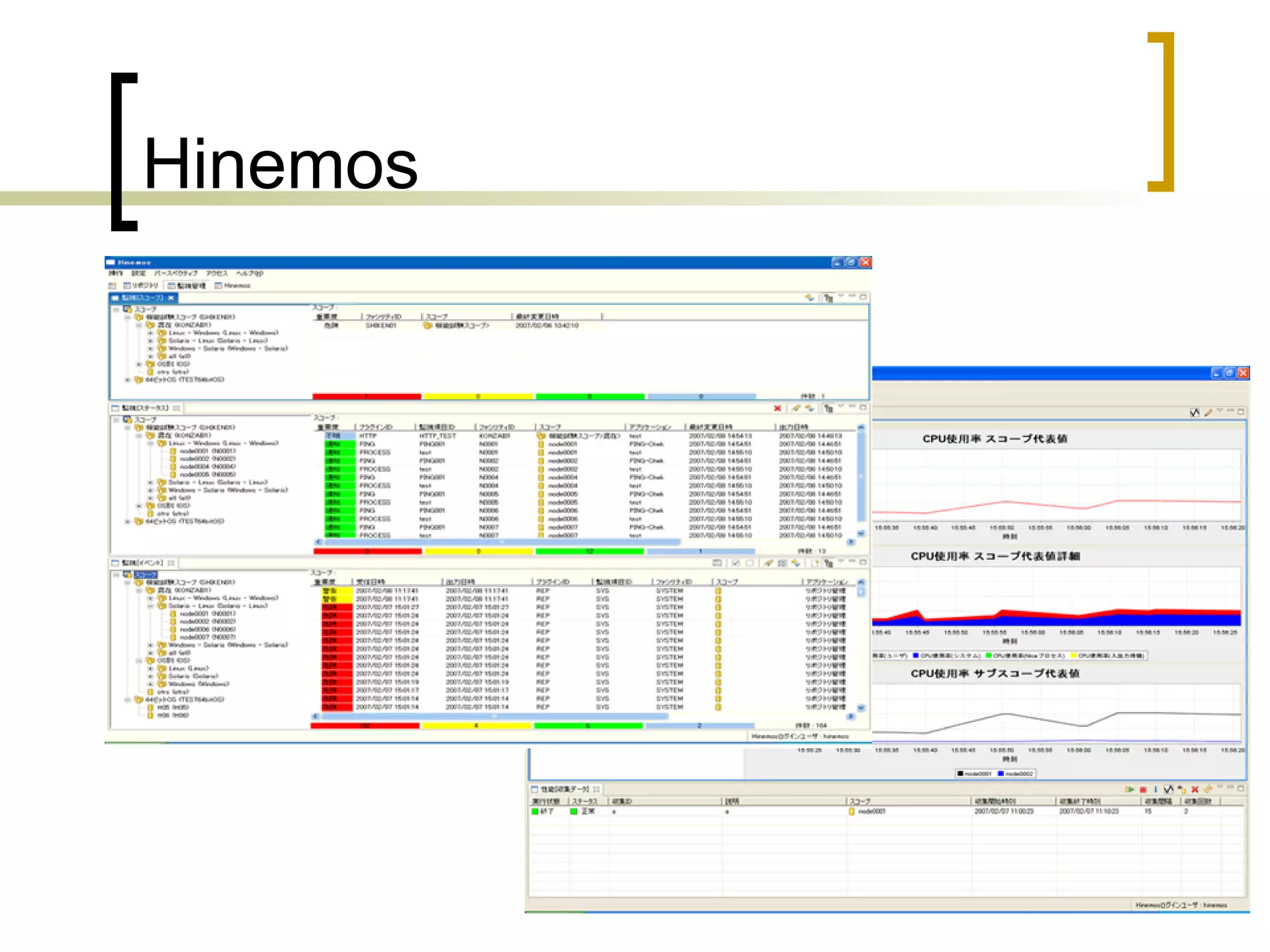The image size is (1270, 952).
Task: Click red severity bar in 監視[スコープ] panel
Action: click(x=366, y=397)
